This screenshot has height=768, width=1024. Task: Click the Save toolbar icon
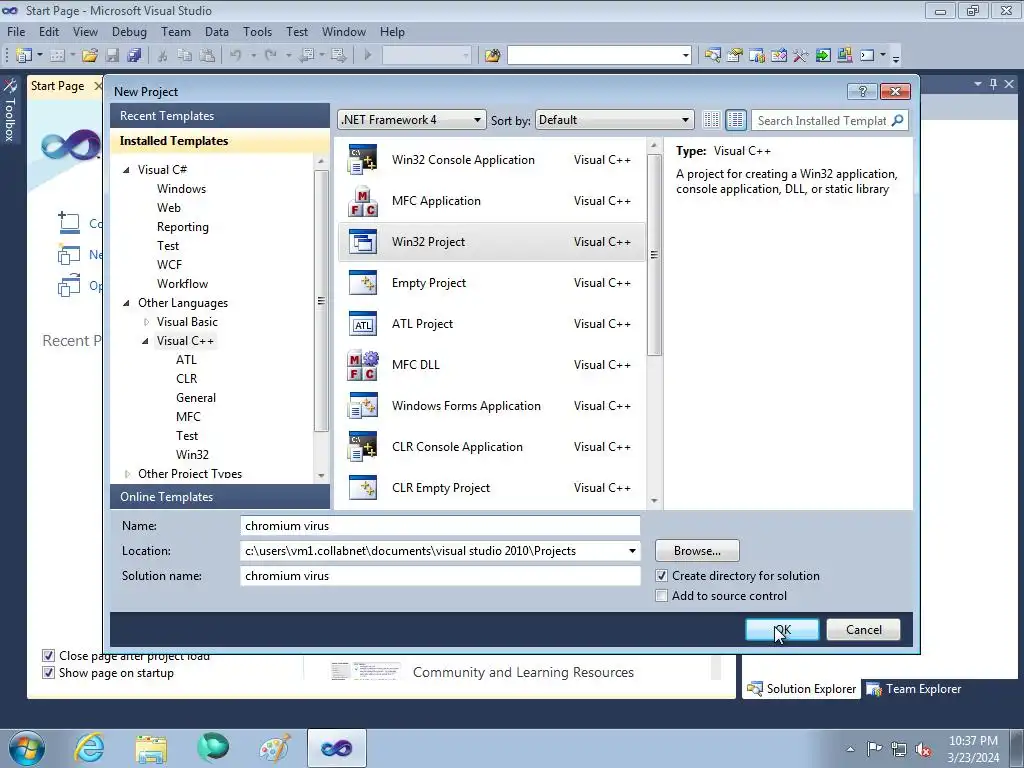tap(112, 56)
